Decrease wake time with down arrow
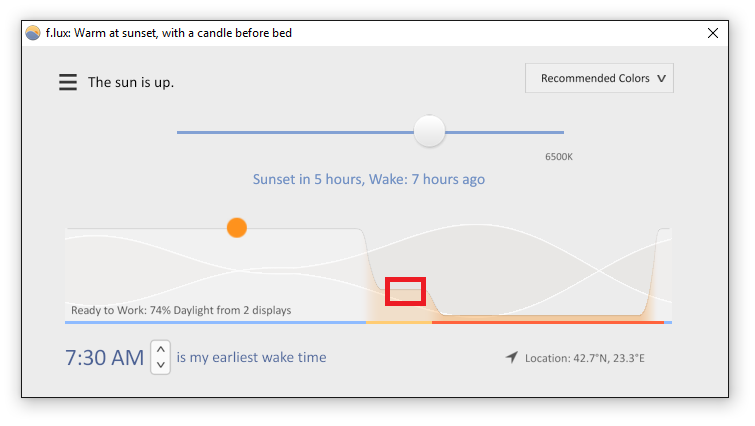Viewport: 755px width, 426px height. pyautogui.click(x=161, y=365)
